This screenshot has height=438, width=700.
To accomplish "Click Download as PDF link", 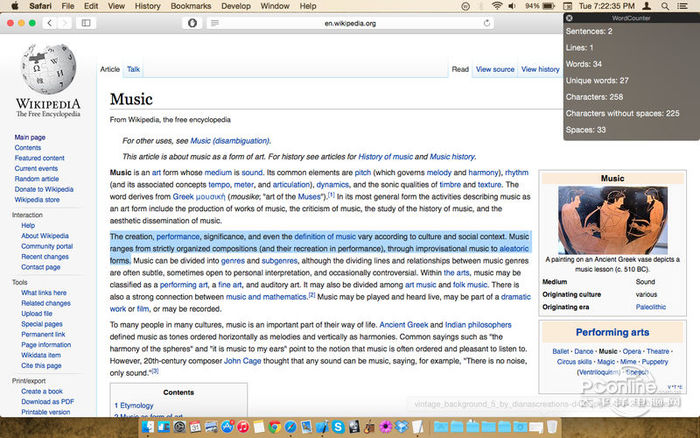I will (x=47, y=402).
